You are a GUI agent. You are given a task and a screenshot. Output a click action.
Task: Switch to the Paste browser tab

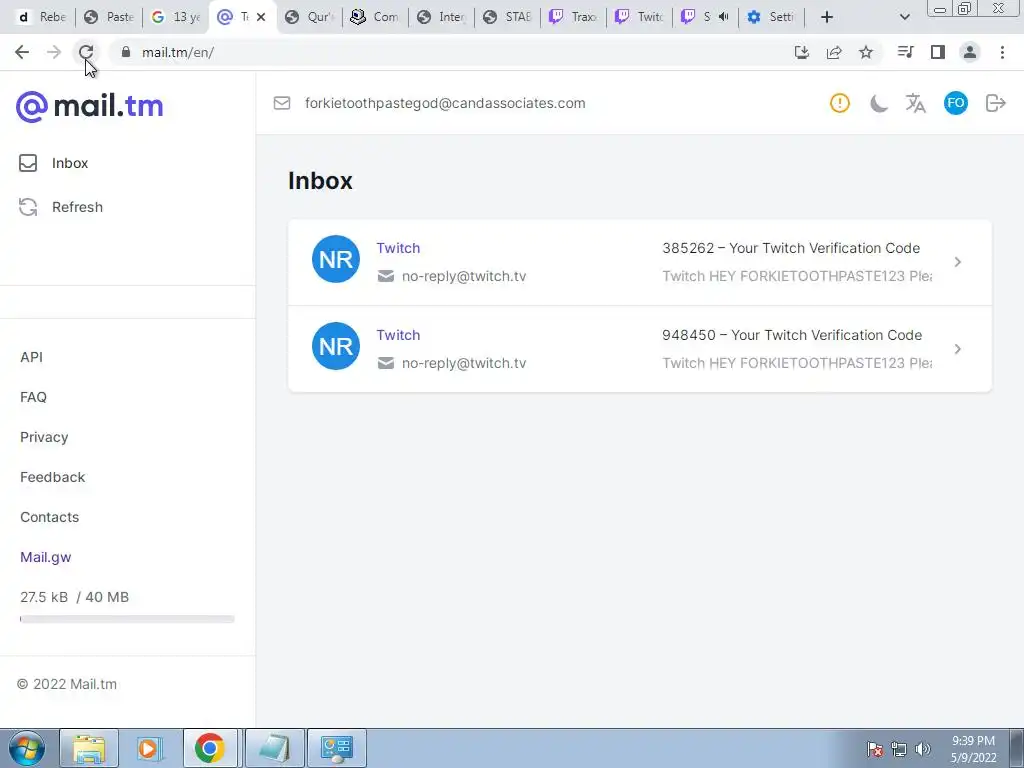pyautogui.click(x=109, y=17)
